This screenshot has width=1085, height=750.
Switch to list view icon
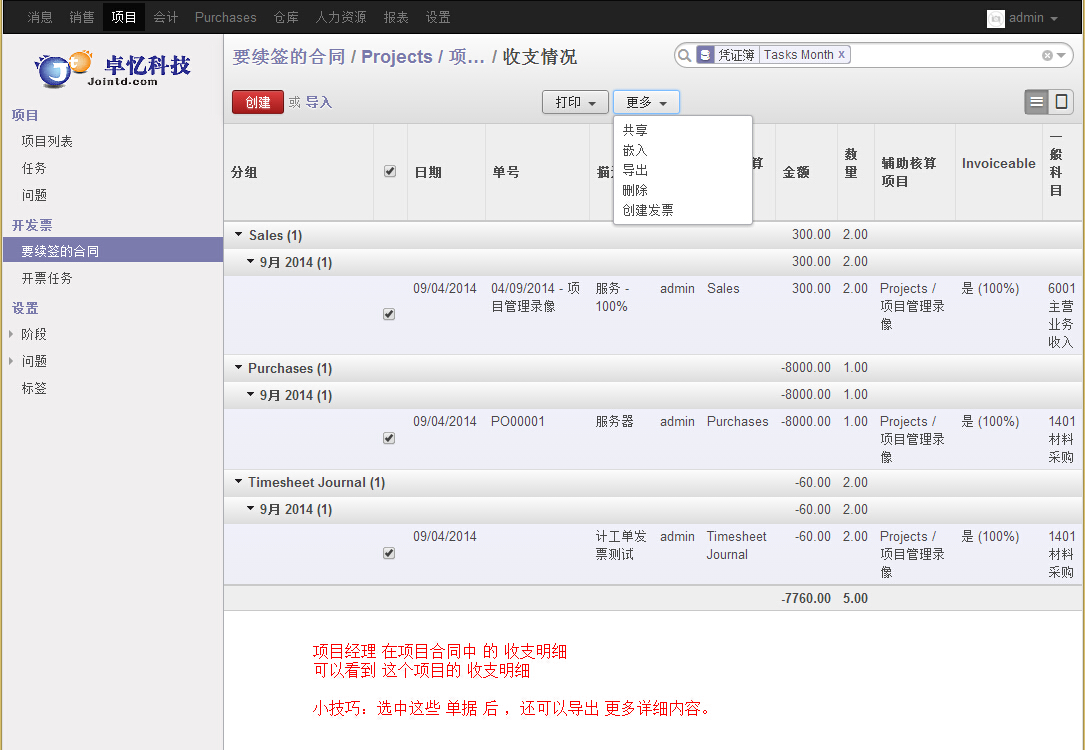pyautogui.click(x=1037, y=102)
